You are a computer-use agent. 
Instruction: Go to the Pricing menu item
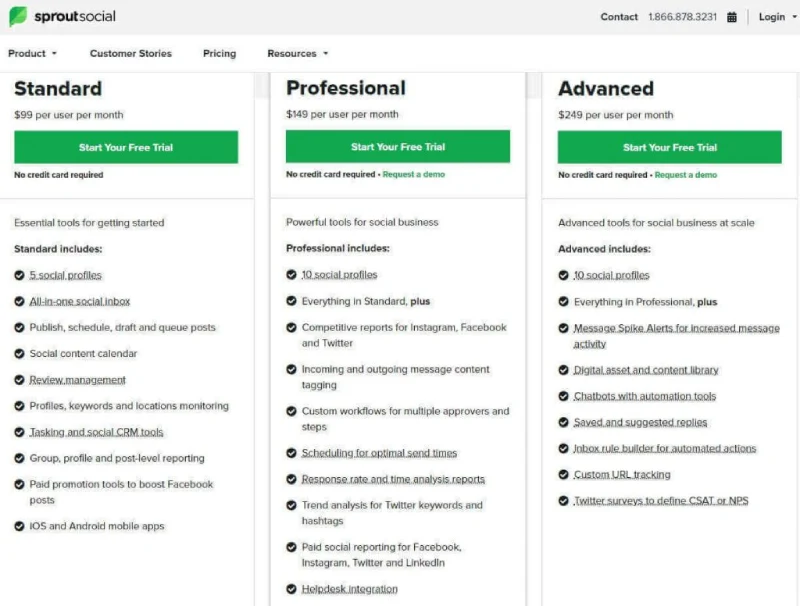point(219,54)
